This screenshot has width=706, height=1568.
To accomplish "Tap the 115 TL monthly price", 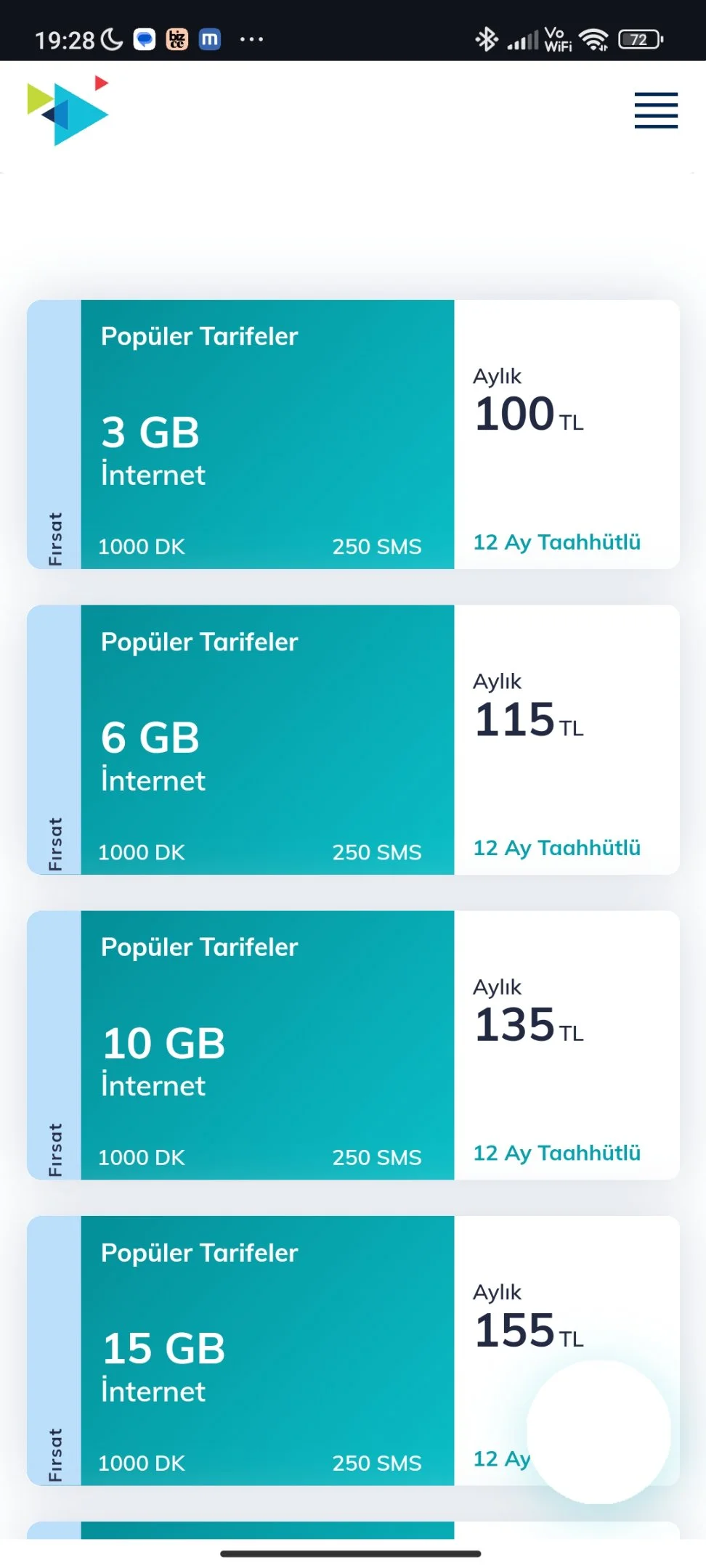I will [x=529, y=719].
